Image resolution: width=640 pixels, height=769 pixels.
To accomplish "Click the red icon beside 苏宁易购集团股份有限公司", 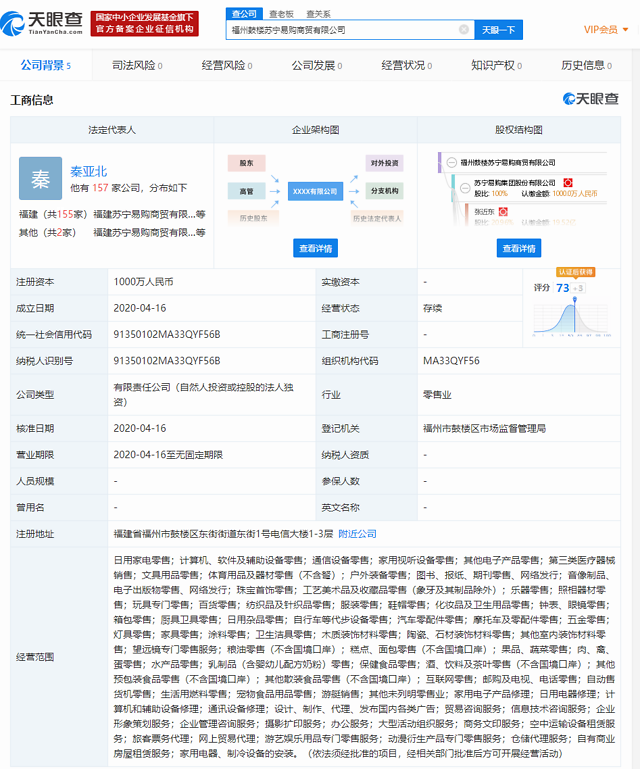I will pos(568,182).
